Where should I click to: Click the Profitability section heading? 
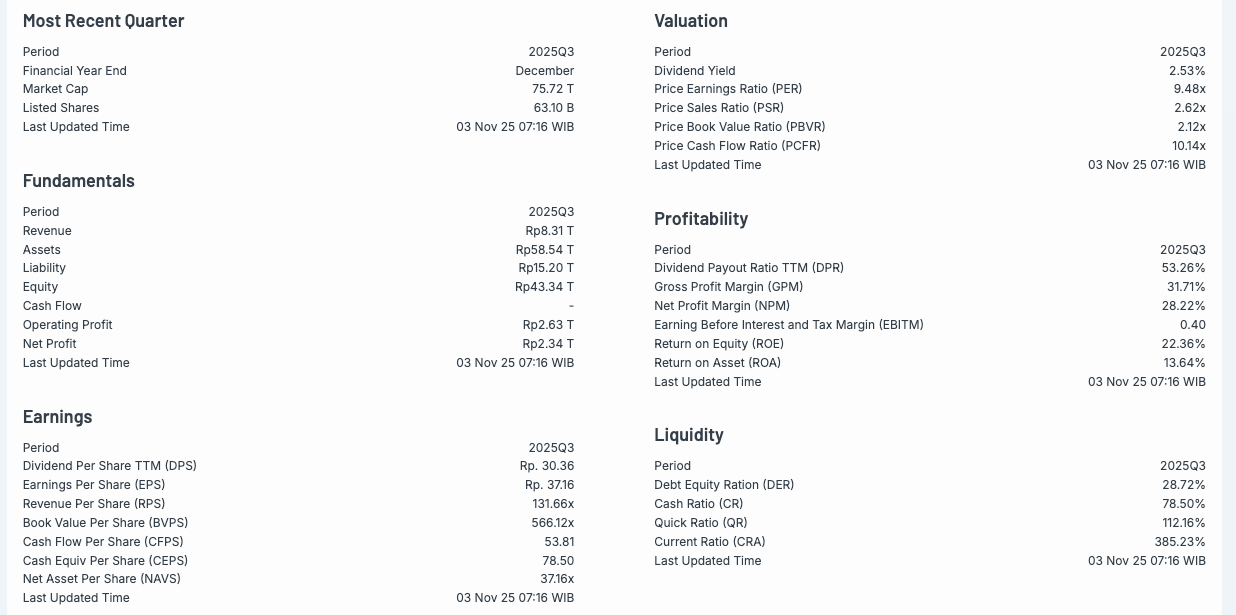(x=701, y=219)
